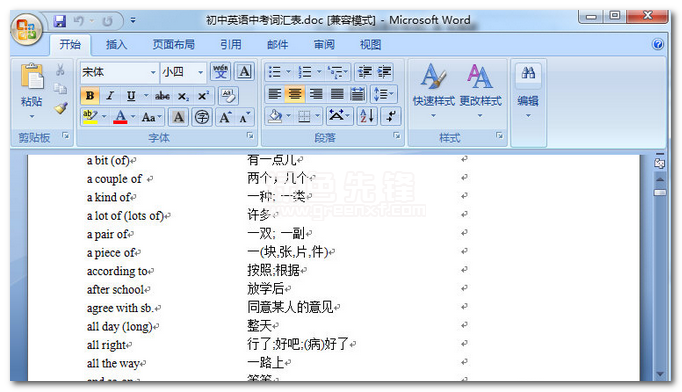Toggle strikethrough (abc) formatting
Viewport: 682px width, 392px height.
(x=162, y=96)
